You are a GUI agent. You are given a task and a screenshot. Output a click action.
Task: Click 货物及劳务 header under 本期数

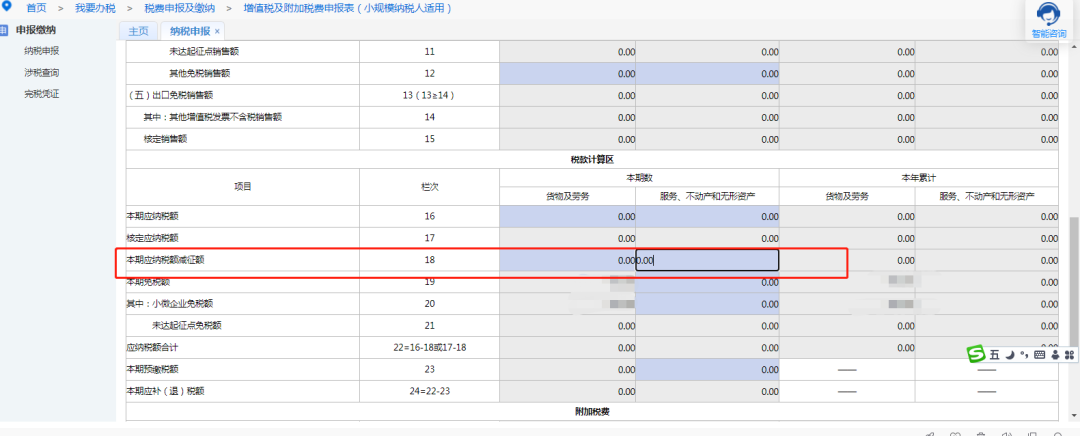(x=568, y=196)
